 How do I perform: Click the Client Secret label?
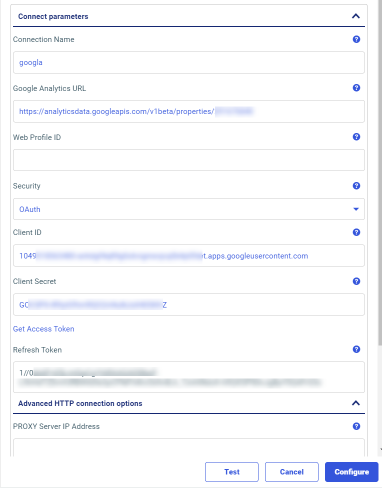[34, 281]
